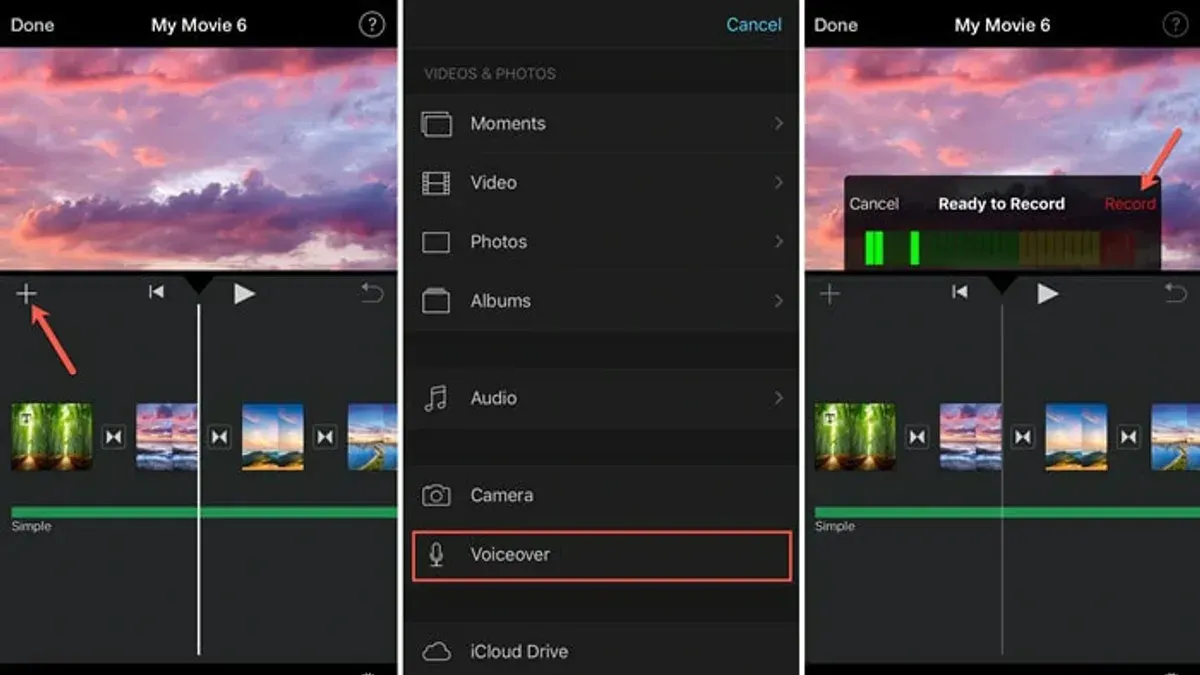Select the blue sky mountain clip in left timeline

click(x=273, y=437)
